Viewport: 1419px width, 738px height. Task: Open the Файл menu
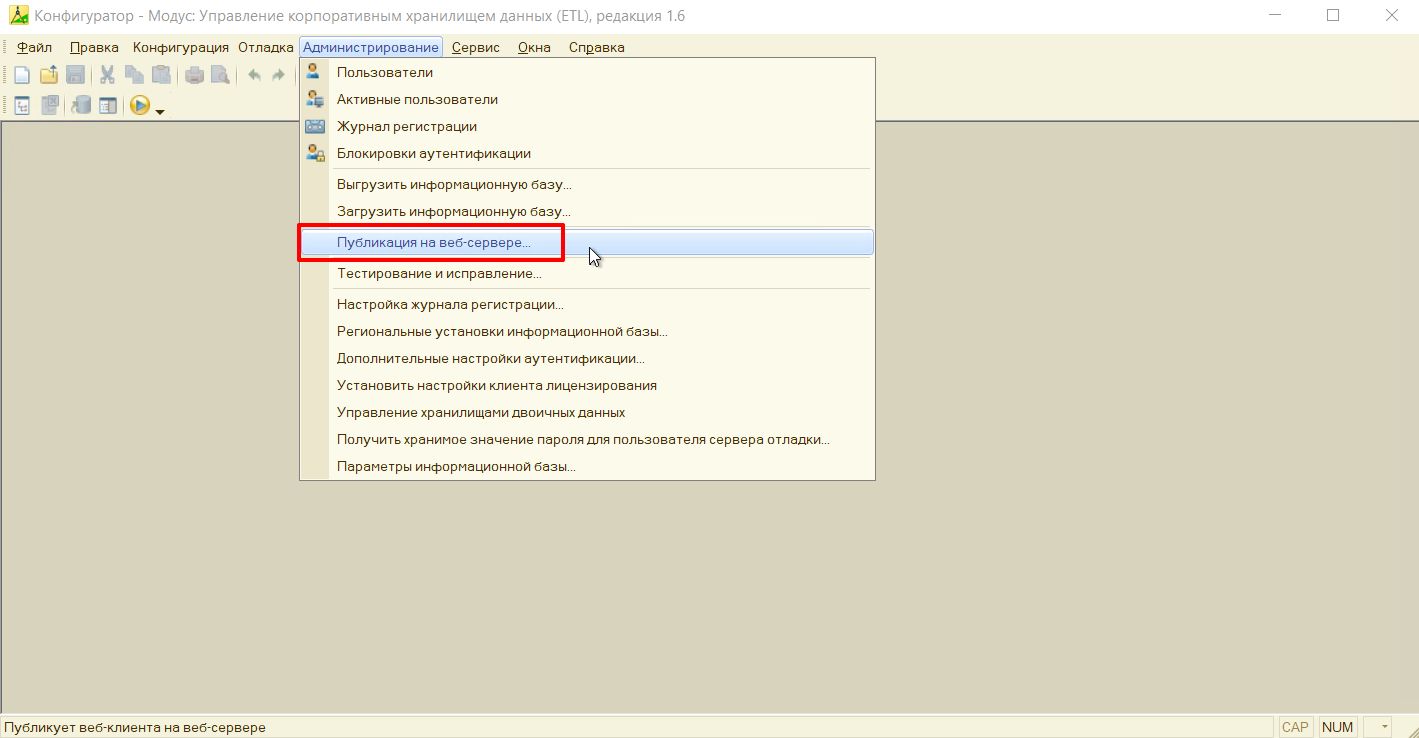(x=34, y=47)
